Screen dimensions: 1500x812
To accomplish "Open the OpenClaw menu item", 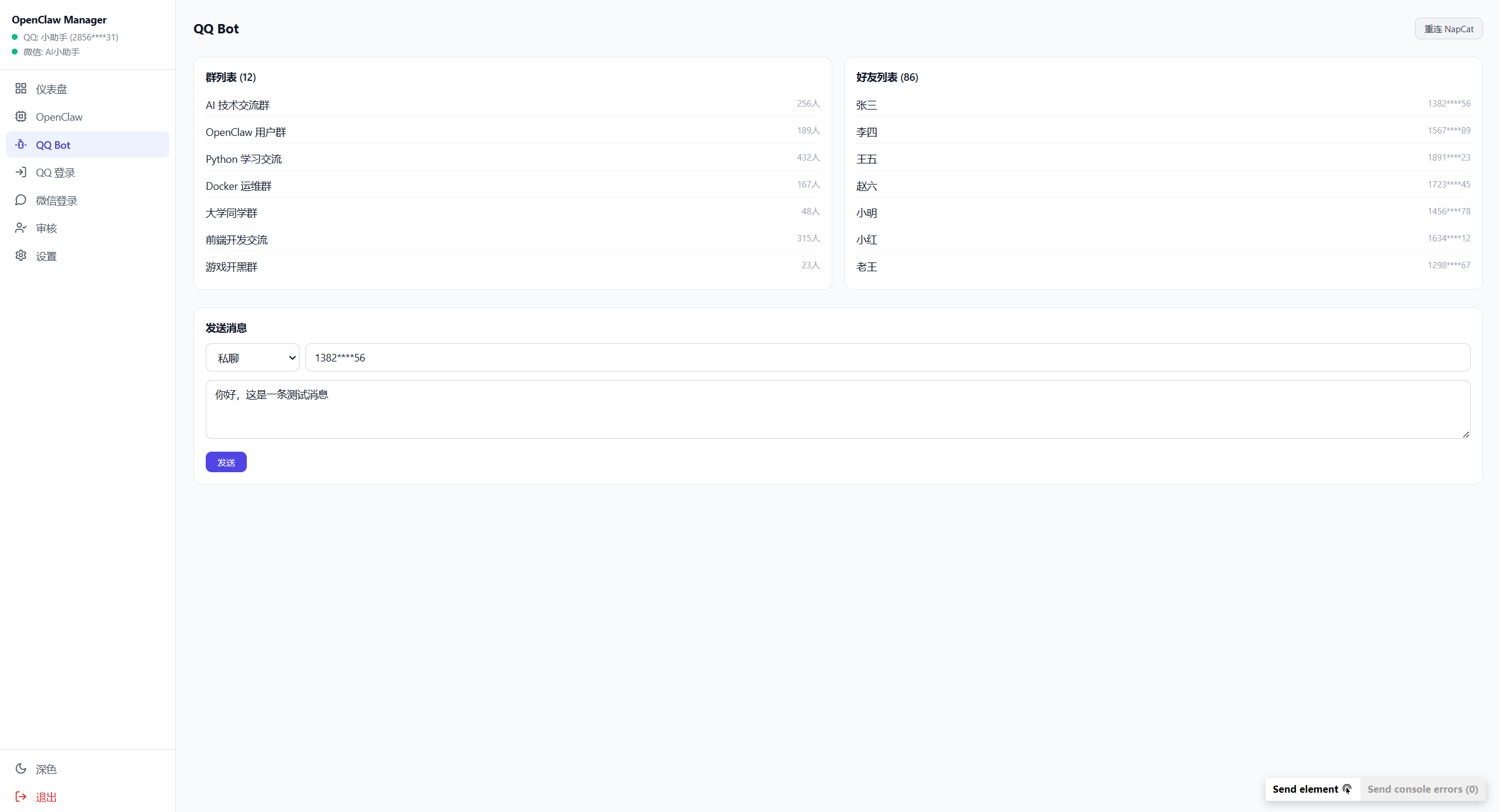I will (87, 117).
